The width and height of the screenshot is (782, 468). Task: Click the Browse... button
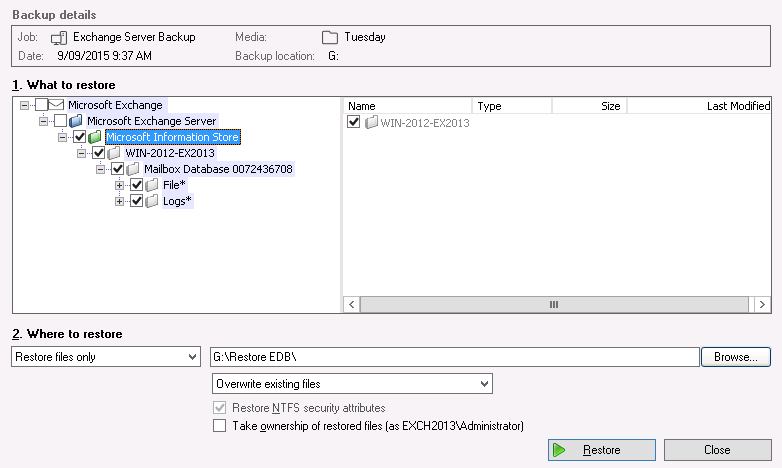736,357
